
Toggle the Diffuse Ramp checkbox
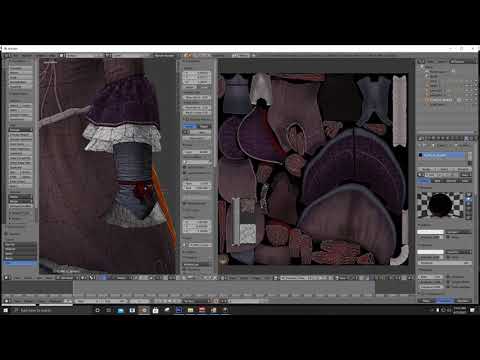click(449, 237)
